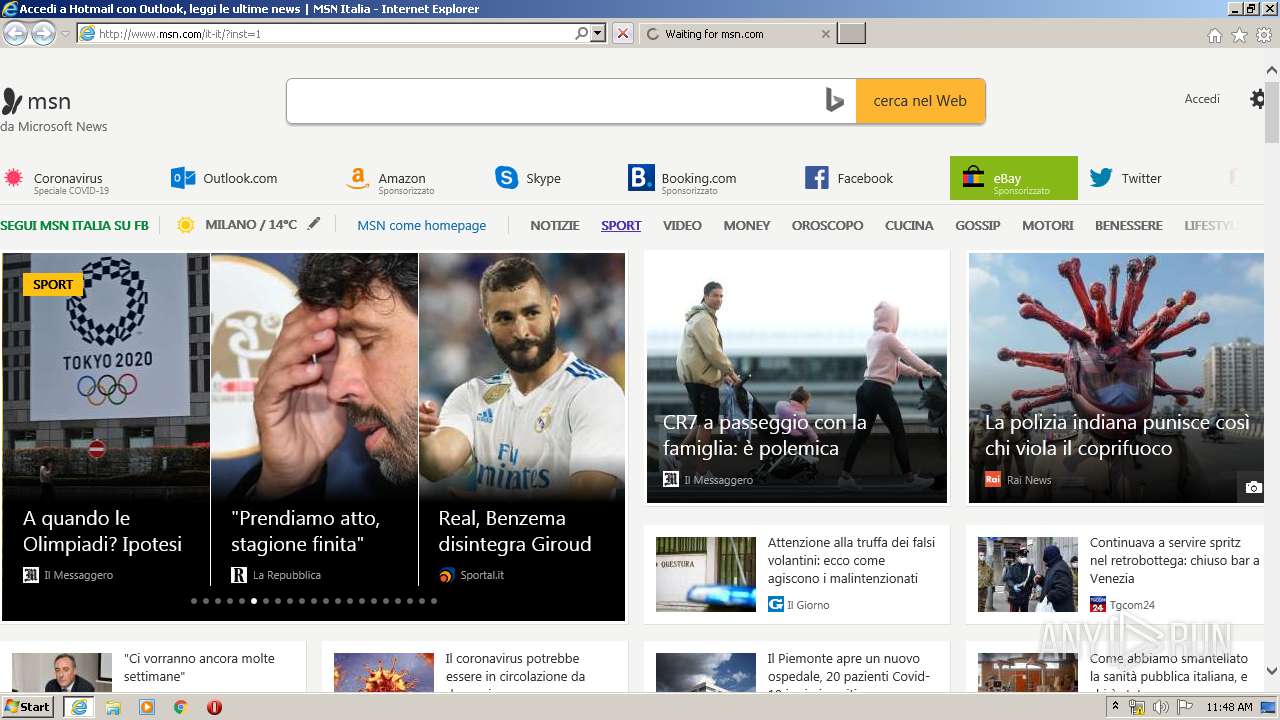This screenshot has width=1280, height=720.
Task: Click the page scrollbar up arrow
Action: (1271, 70)
